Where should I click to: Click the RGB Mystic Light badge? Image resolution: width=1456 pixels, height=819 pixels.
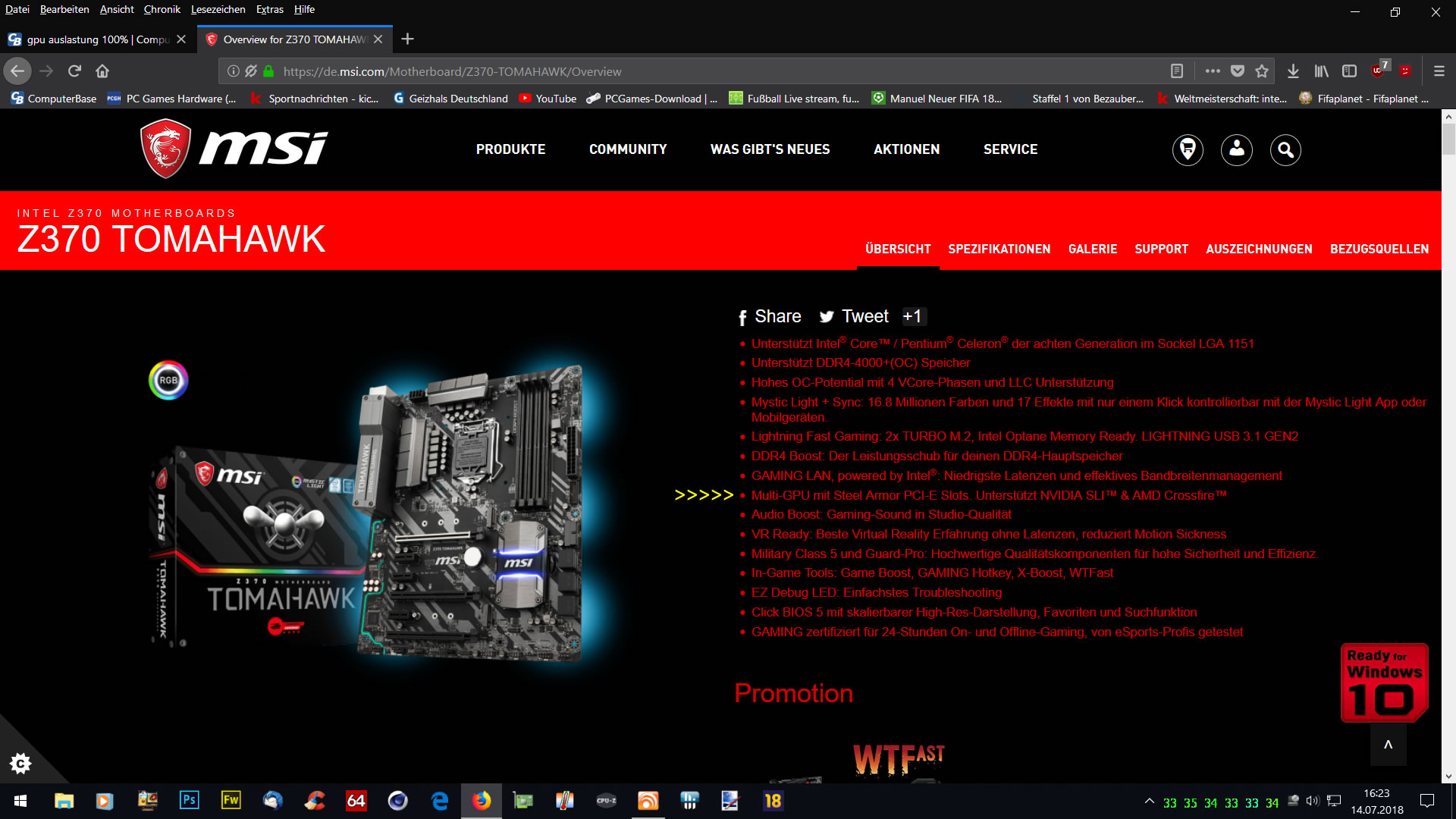[168, 380]
